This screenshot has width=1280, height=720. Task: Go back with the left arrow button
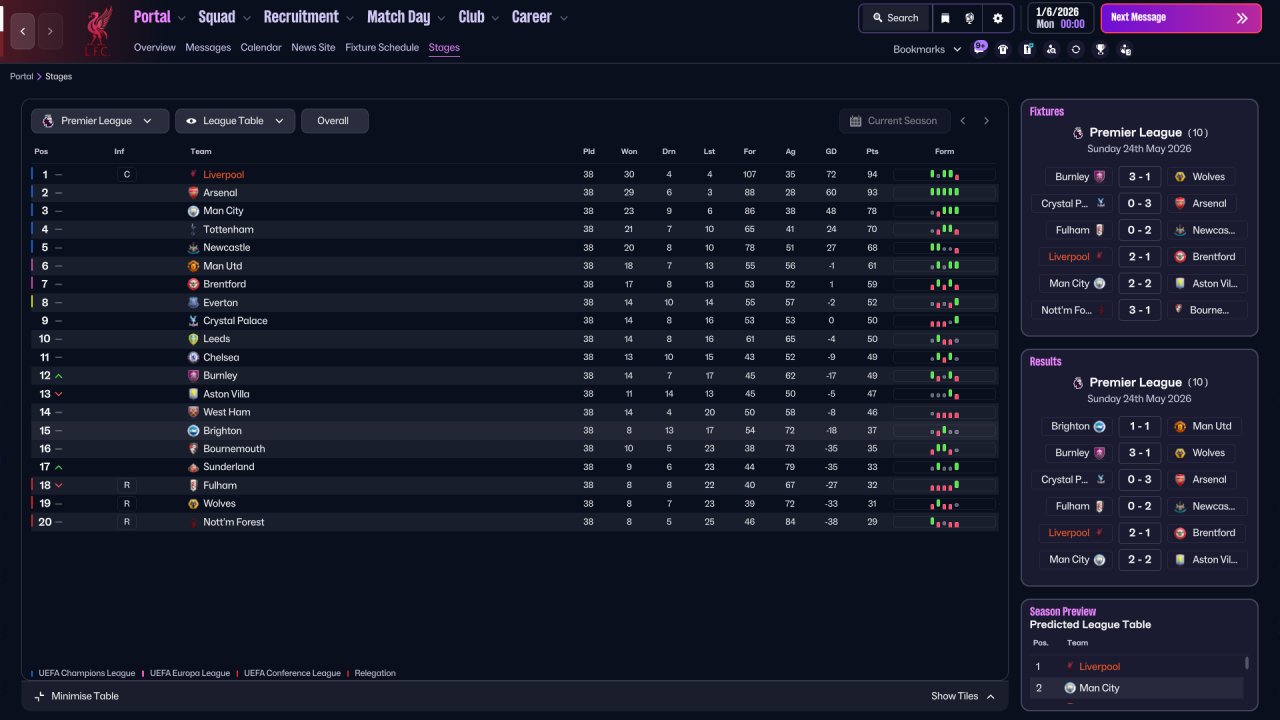pos(23,31)
